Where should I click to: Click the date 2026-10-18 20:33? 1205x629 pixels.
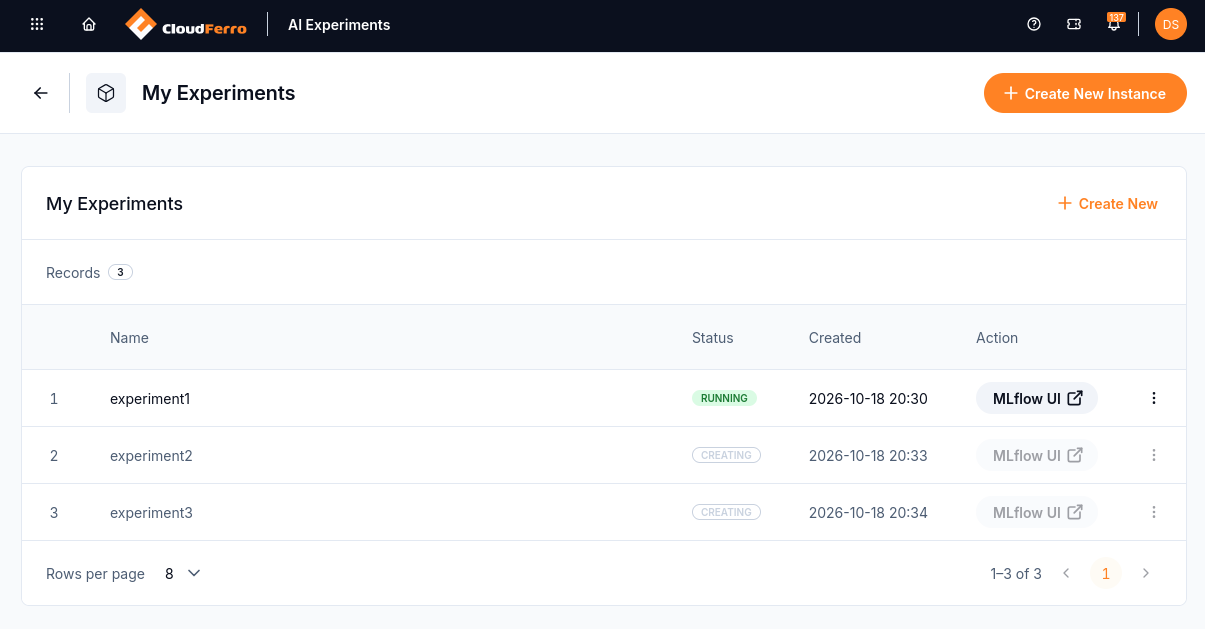(868, 455)
